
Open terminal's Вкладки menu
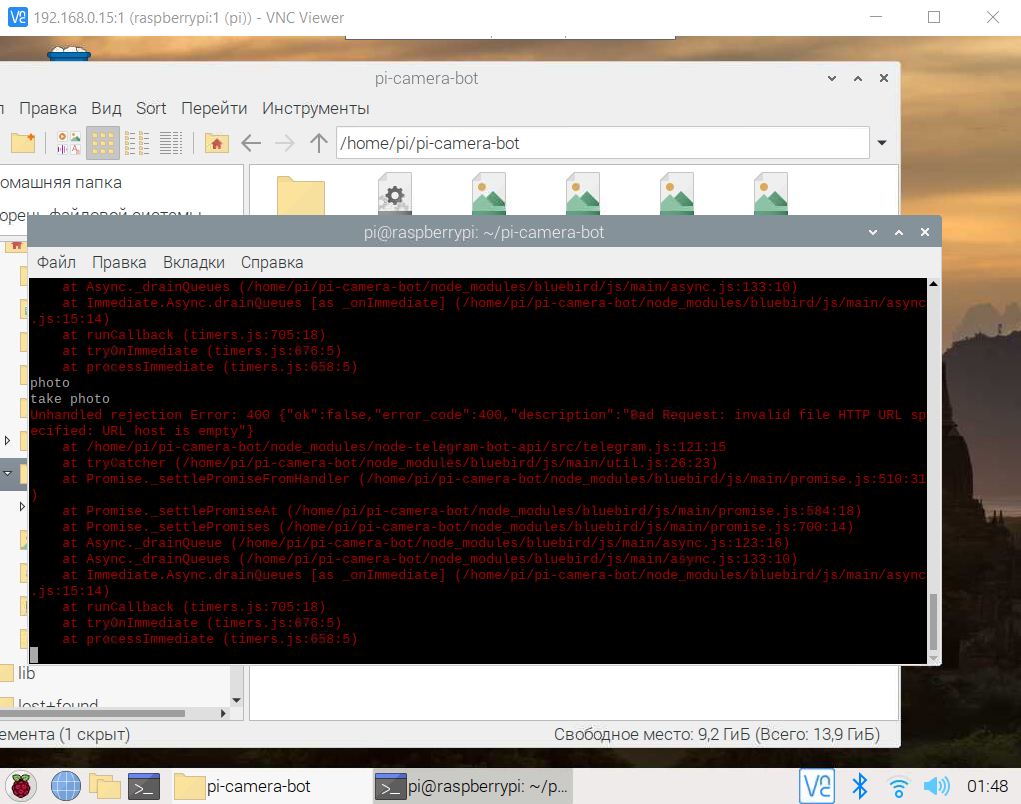coord(194,262)
